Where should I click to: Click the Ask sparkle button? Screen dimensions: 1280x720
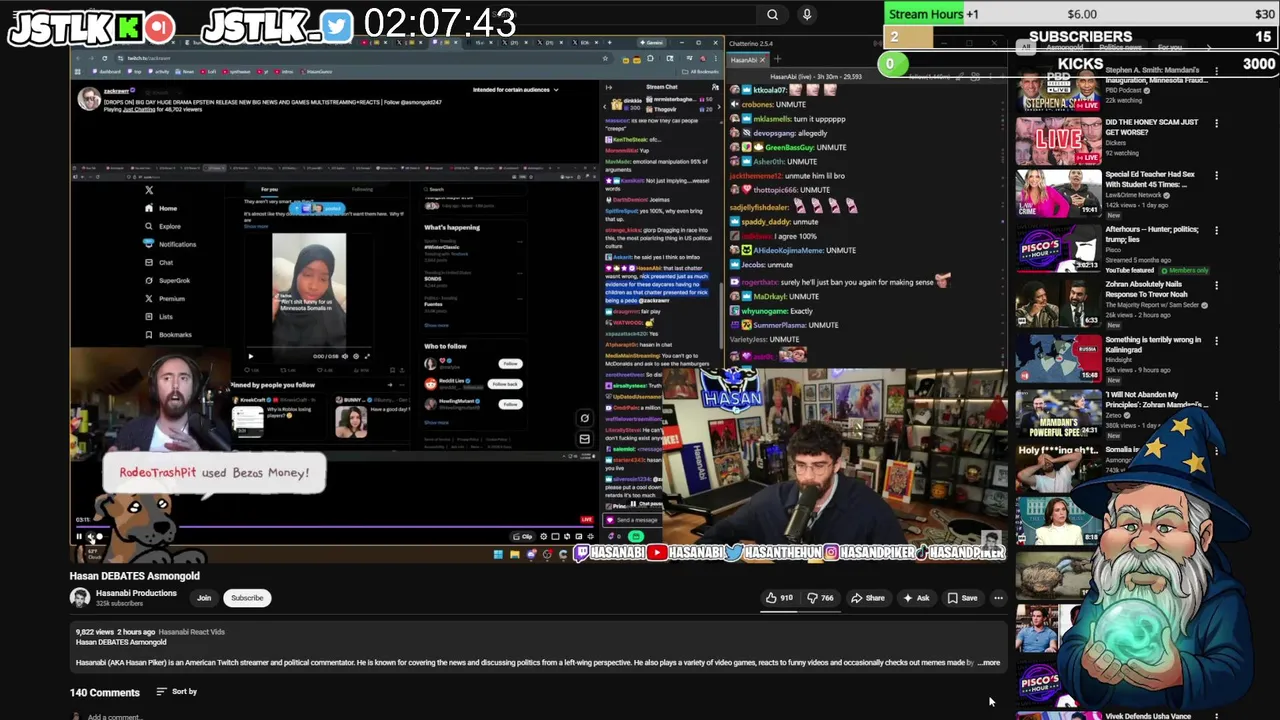tap(916, 598)
